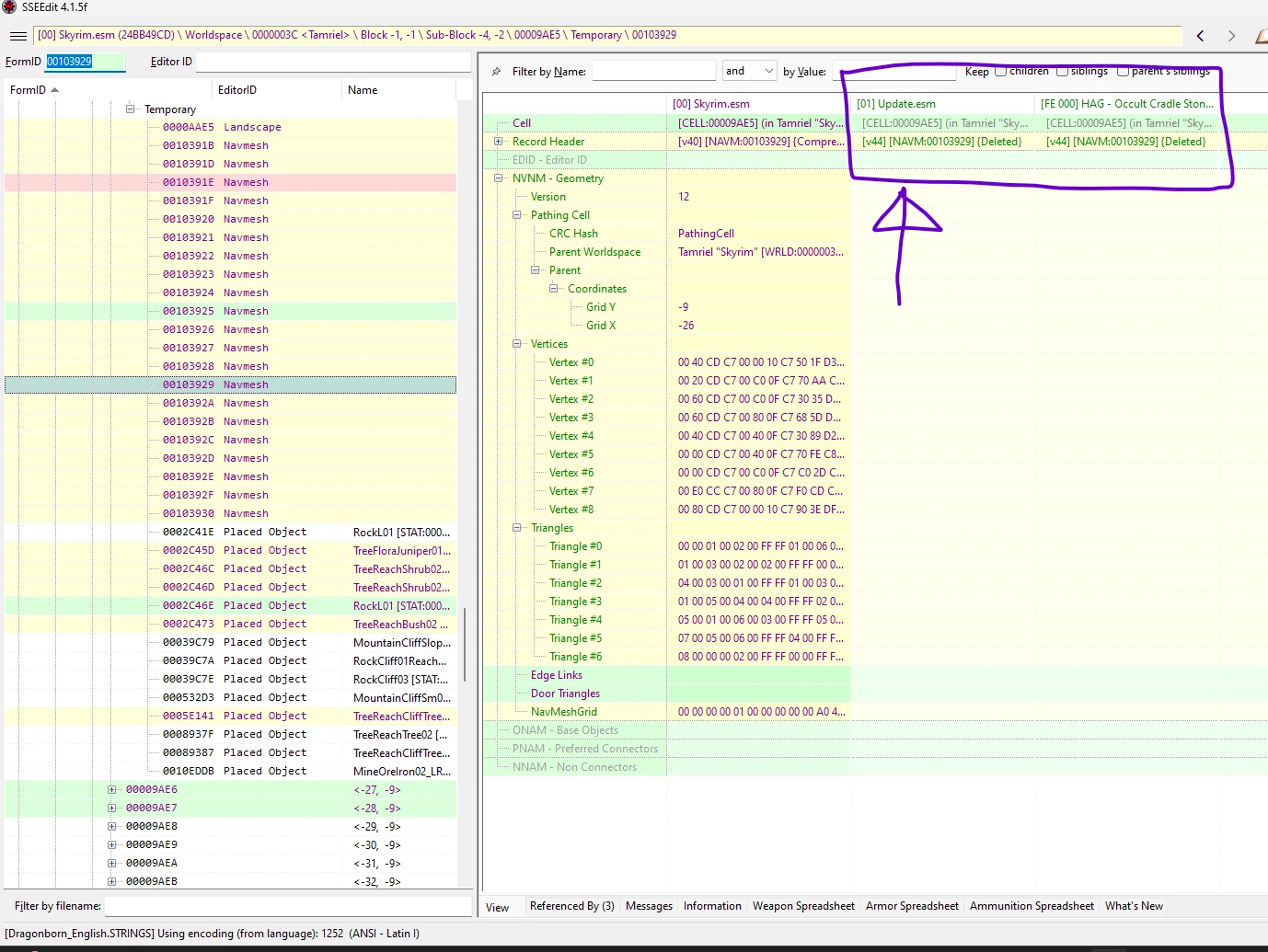The image size is (1268, 952).
Task: Open the Weapon Spreadsheet tab
Action: click(x=803, y=906)
